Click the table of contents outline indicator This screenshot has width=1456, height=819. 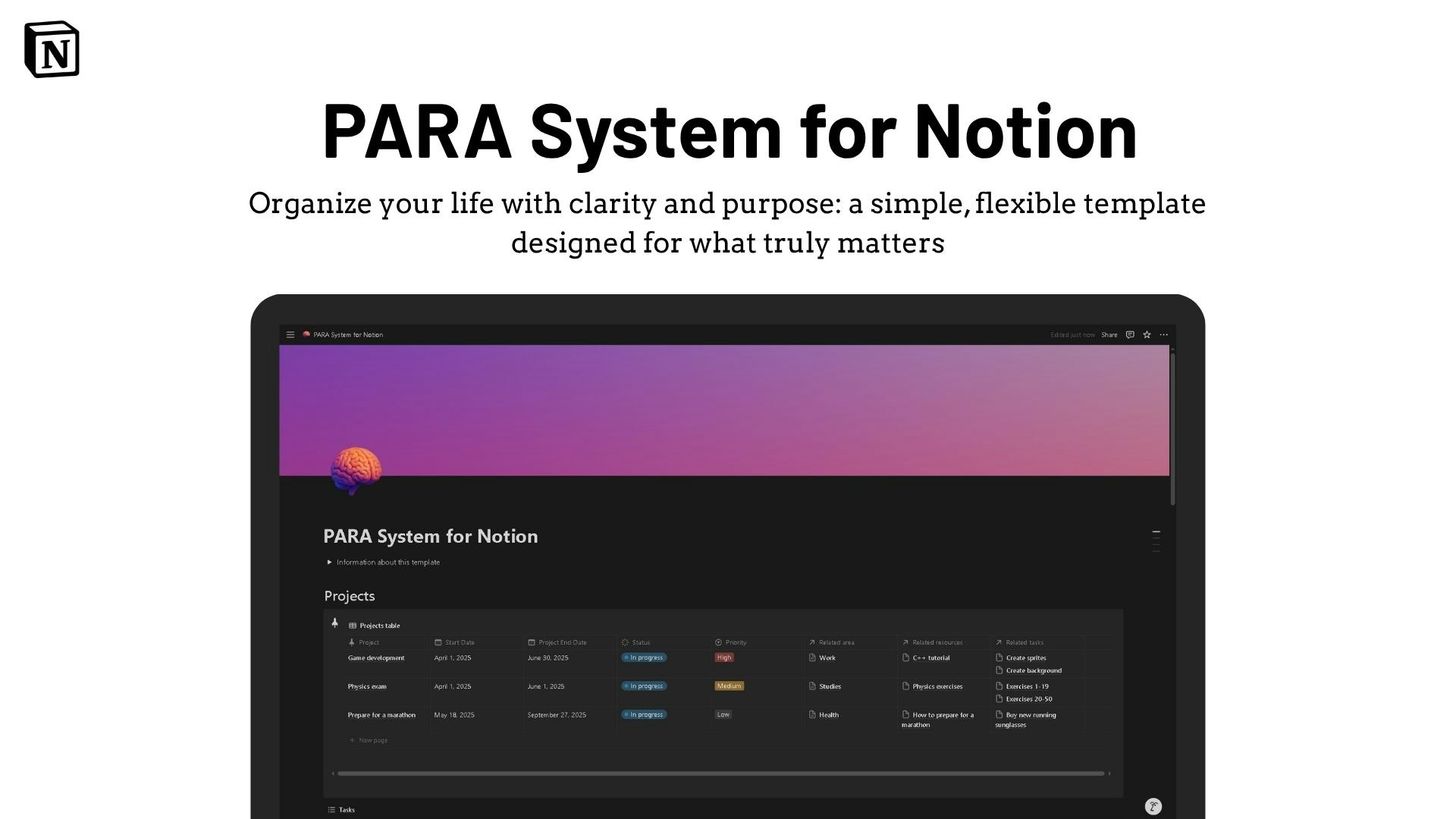[x=1156, y=541]
